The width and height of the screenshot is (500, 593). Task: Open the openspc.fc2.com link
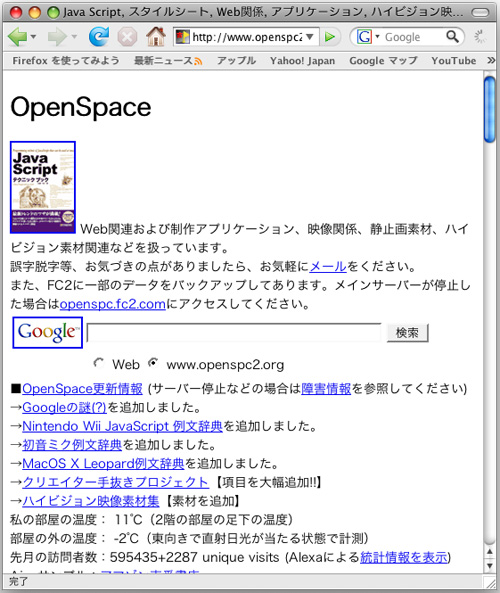click(x=113, y=304)
